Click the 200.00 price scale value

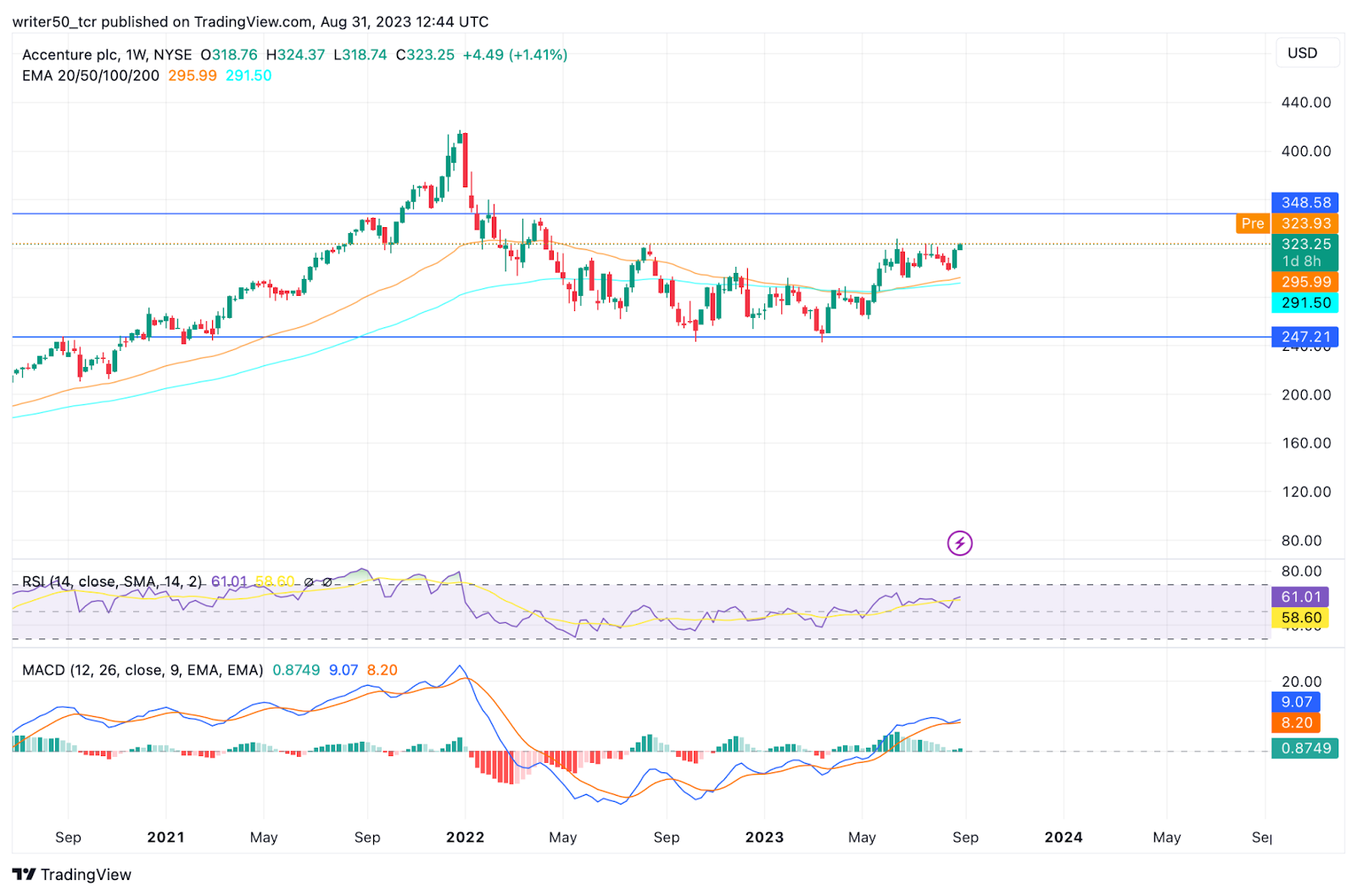(x=1306, y=394)
